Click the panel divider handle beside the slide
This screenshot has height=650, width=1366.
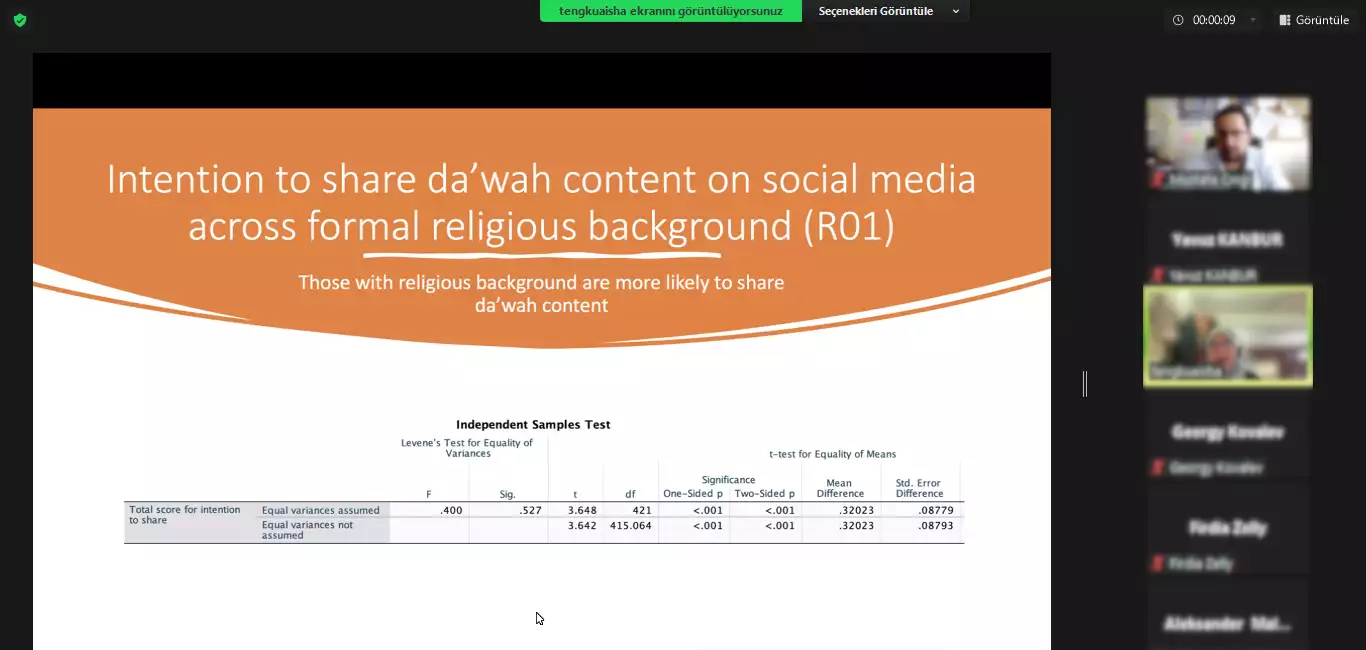point(1085,383)
